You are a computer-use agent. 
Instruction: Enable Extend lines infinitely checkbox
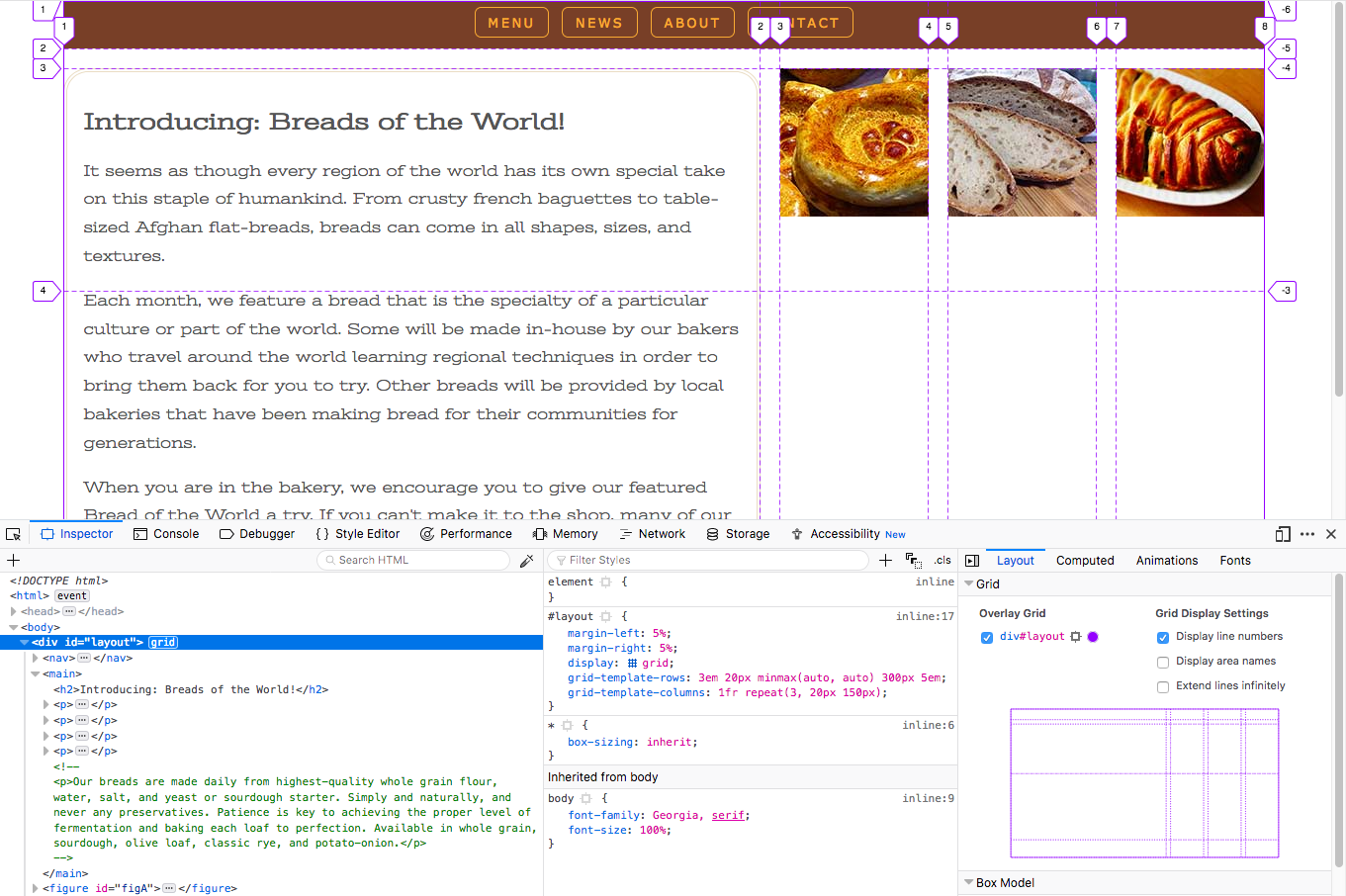(x=1163, y=686)
